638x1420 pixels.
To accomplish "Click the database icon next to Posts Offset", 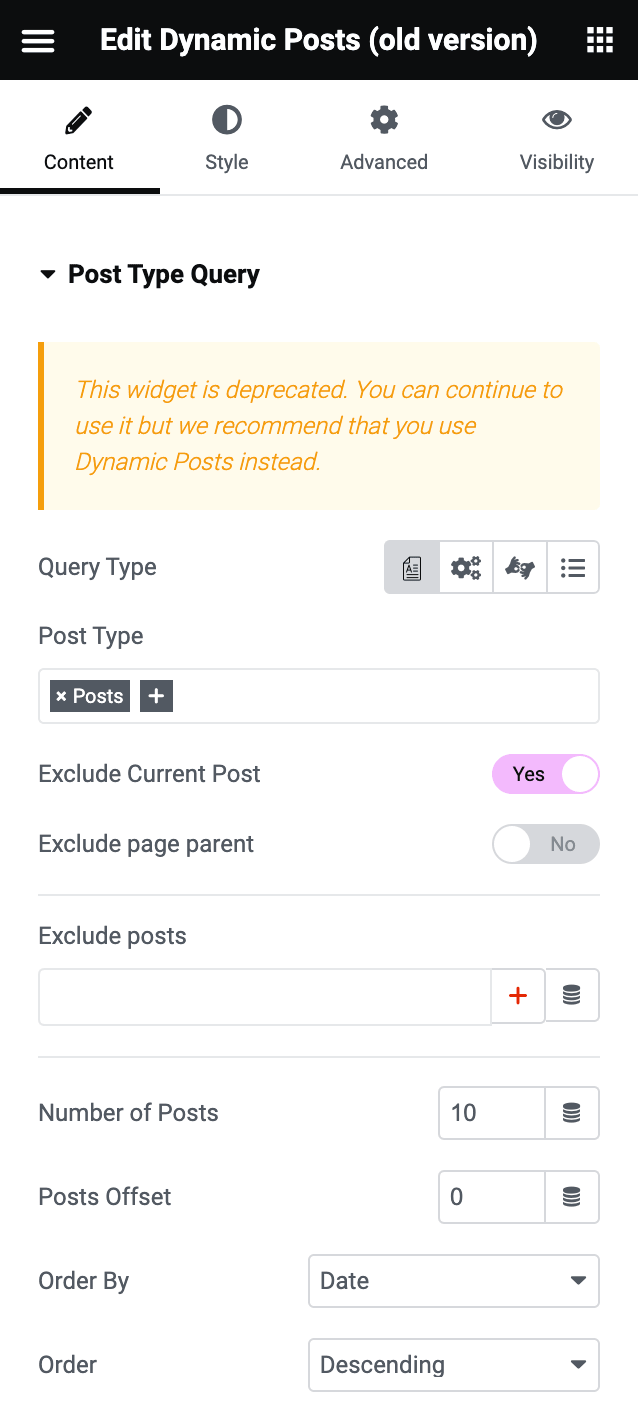I will pos(572,1197).
